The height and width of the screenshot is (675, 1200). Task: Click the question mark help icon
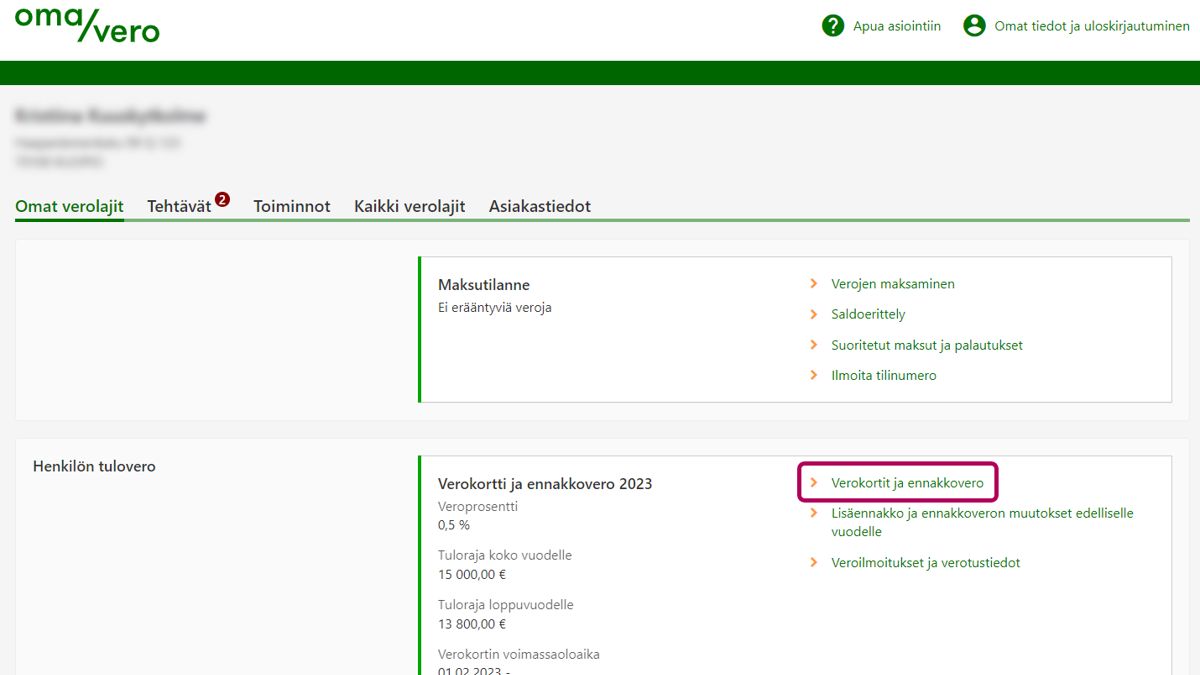click(833, 26)
